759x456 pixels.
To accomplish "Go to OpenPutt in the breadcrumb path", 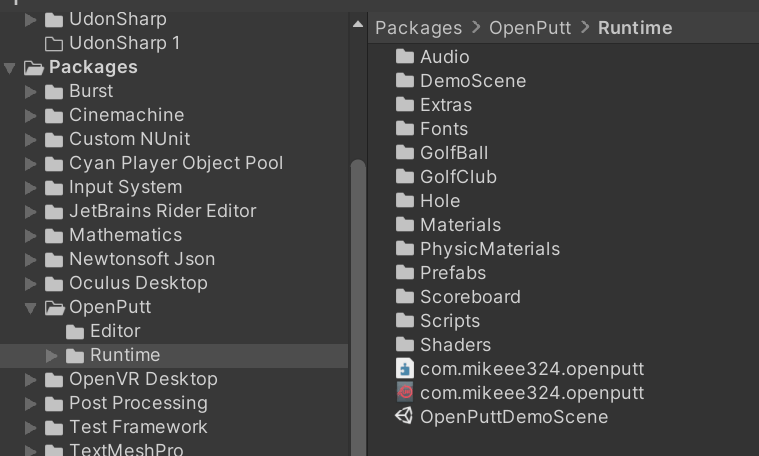I will point(530,28).
